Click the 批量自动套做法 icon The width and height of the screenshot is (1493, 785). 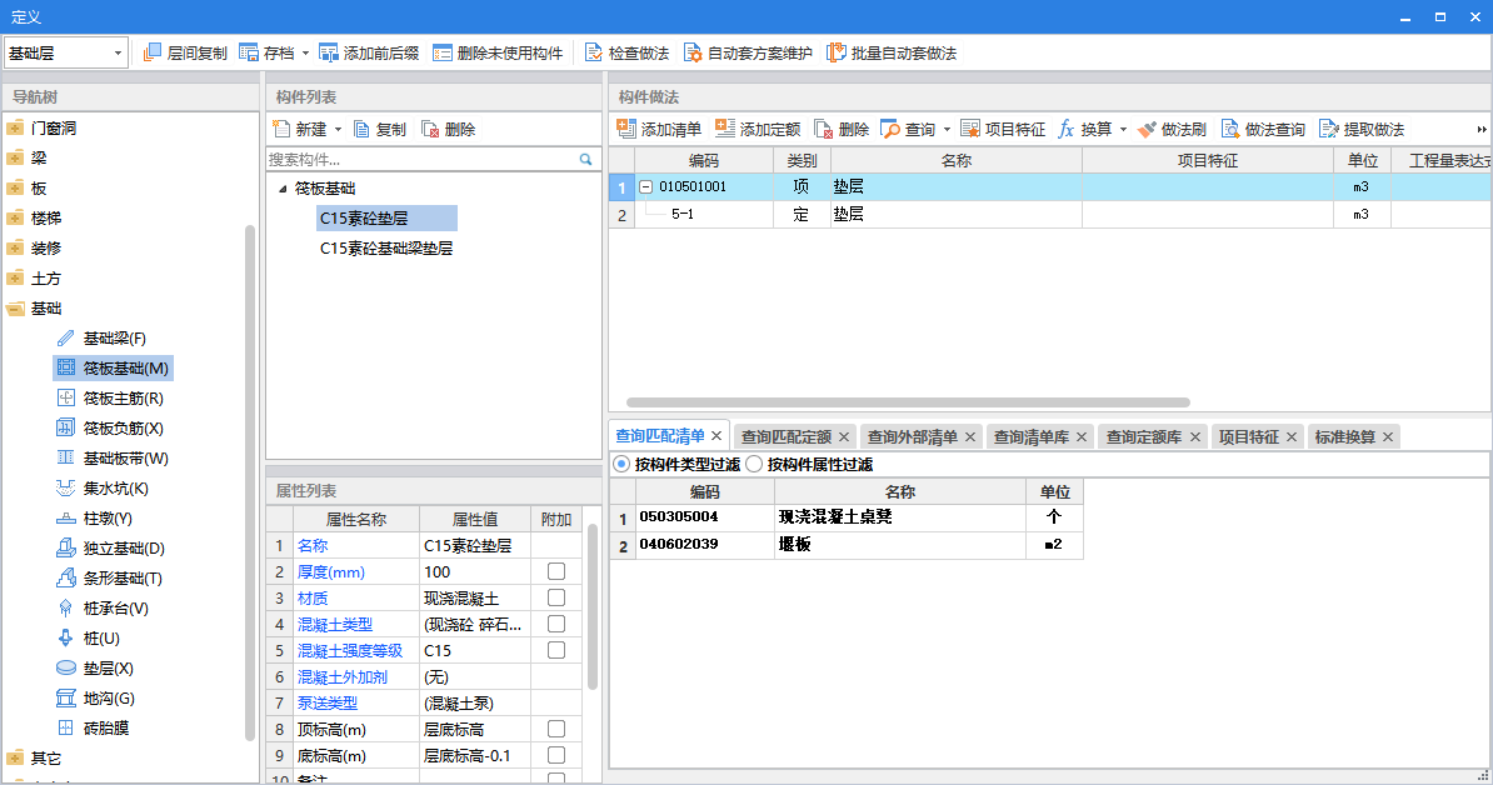tap(836, 53)
